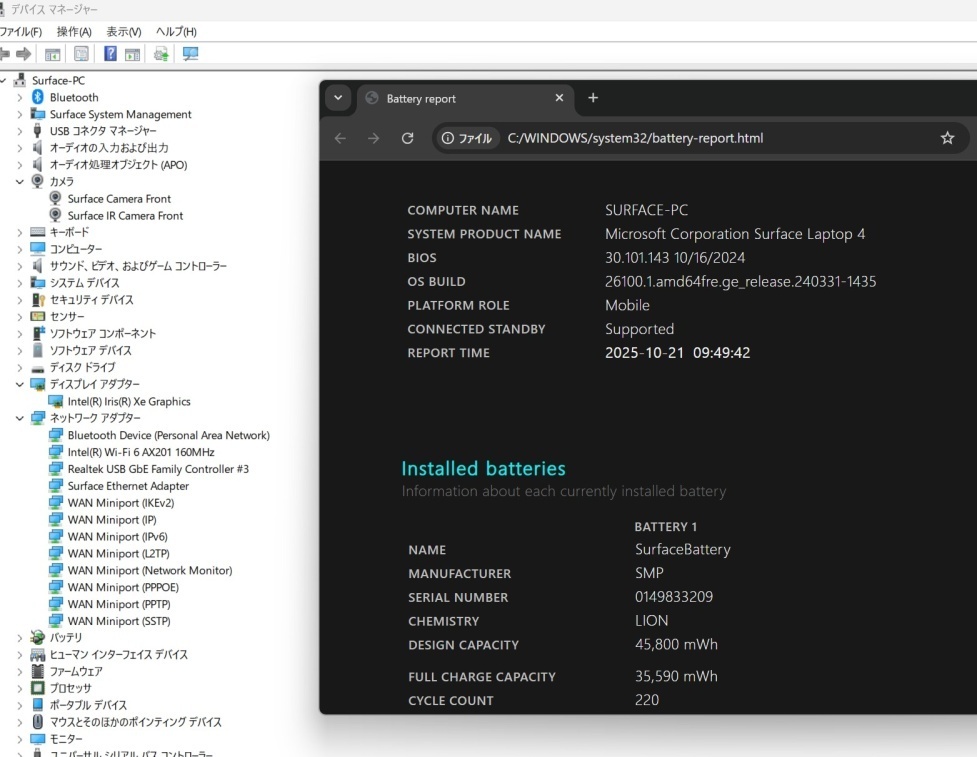Viewport: 977px width, 757px height.
Task: Click the update driver toolbar icon
Action: [161, 54]
